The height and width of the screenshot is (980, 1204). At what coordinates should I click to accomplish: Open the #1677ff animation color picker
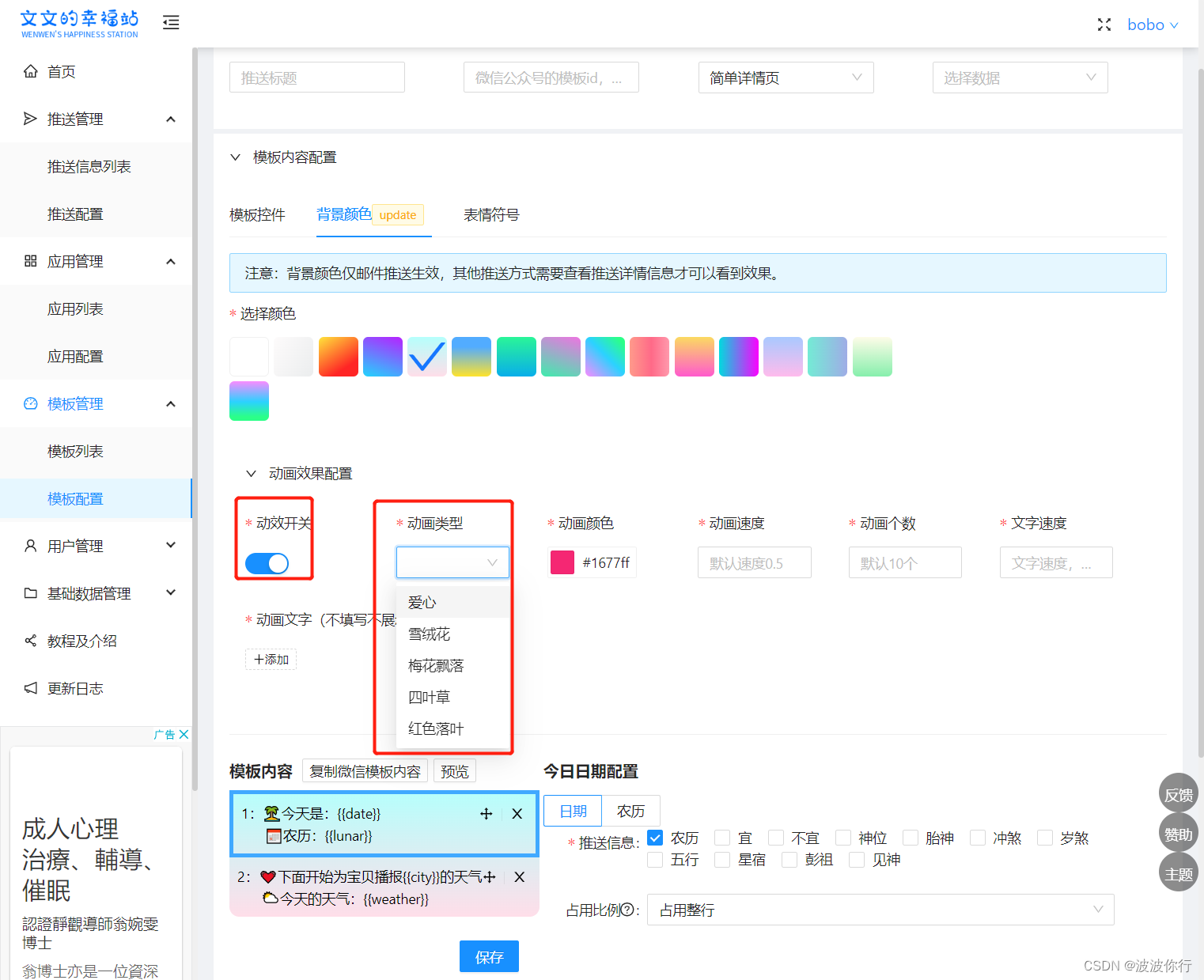tap(592, 562)
